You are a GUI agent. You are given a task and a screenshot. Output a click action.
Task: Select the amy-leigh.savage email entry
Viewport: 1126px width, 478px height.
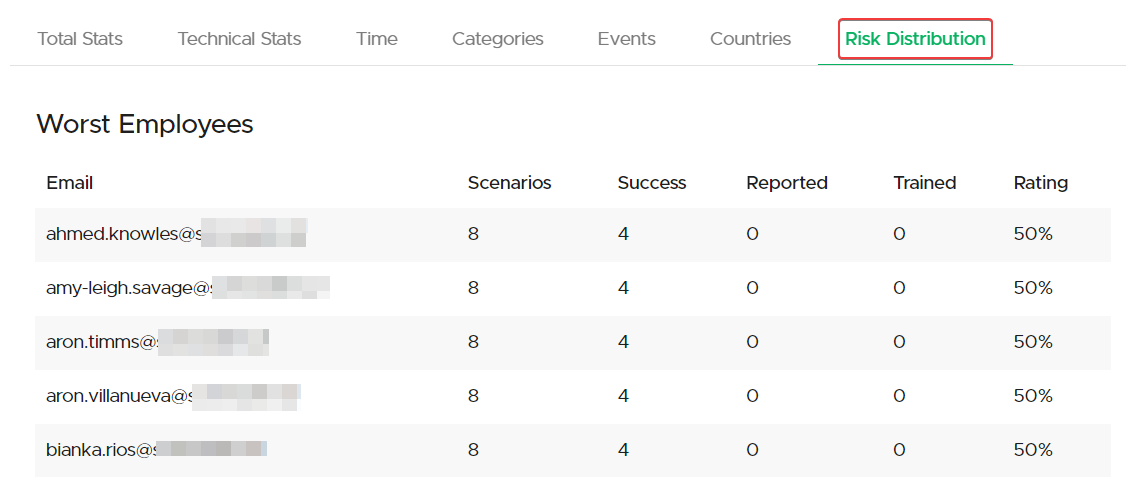tap(187, 288)
